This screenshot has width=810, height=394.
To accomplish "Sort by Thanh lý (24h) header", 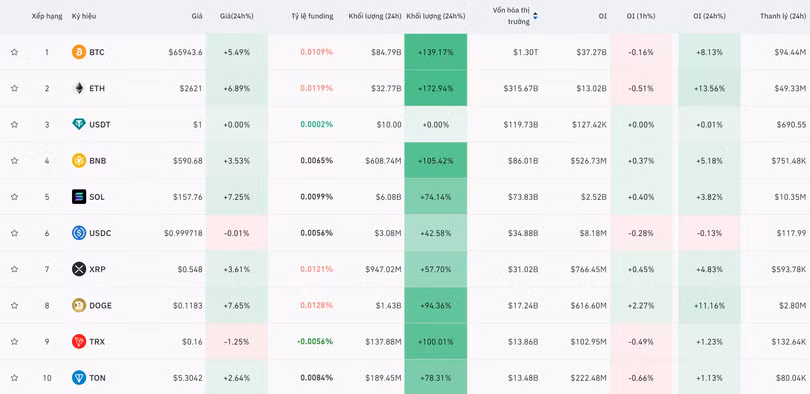I will 783,16.
